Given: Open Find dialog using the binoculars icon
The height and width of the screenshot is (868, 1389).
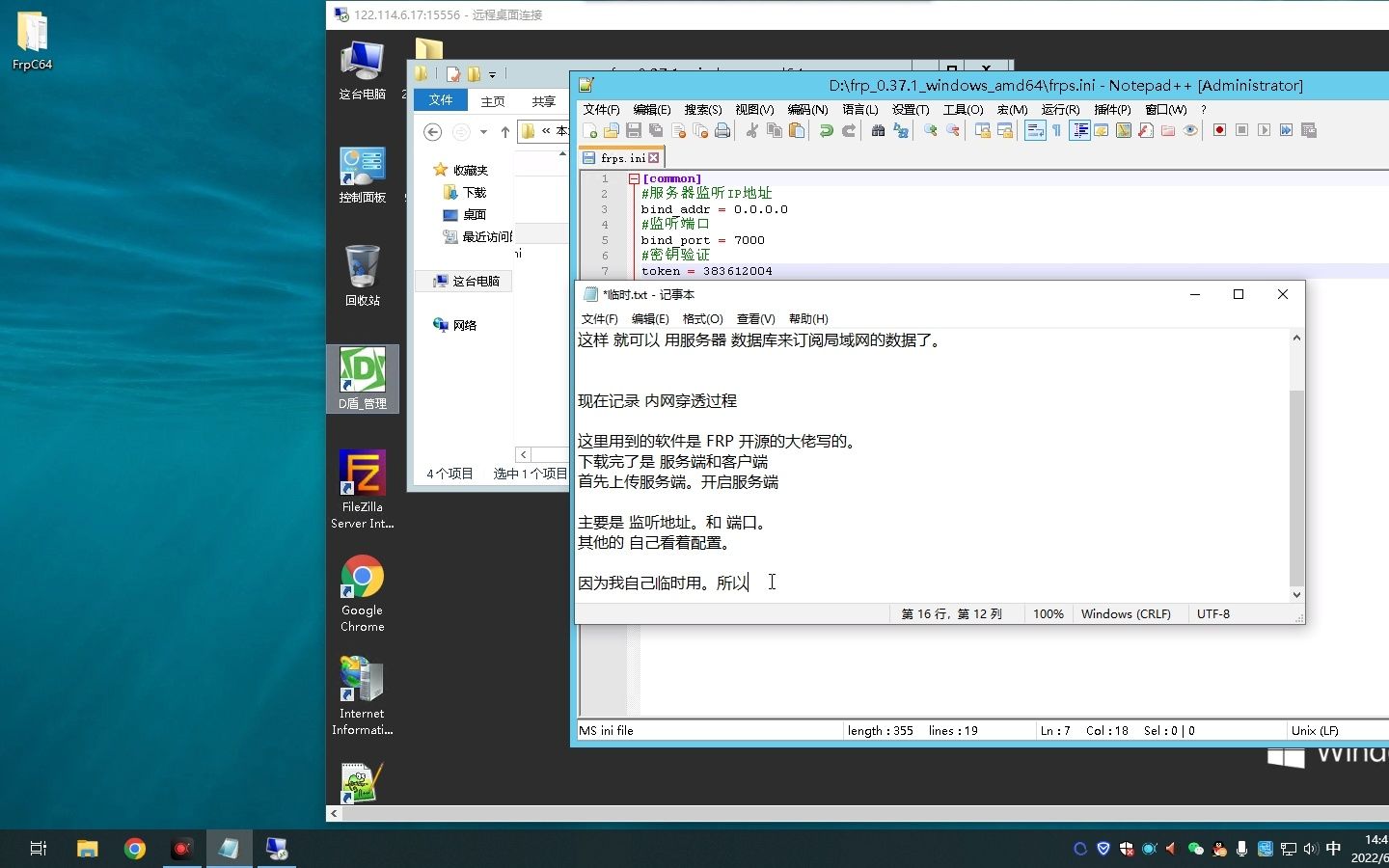Looking at the screenshot, I should click(x=878, y=129).
